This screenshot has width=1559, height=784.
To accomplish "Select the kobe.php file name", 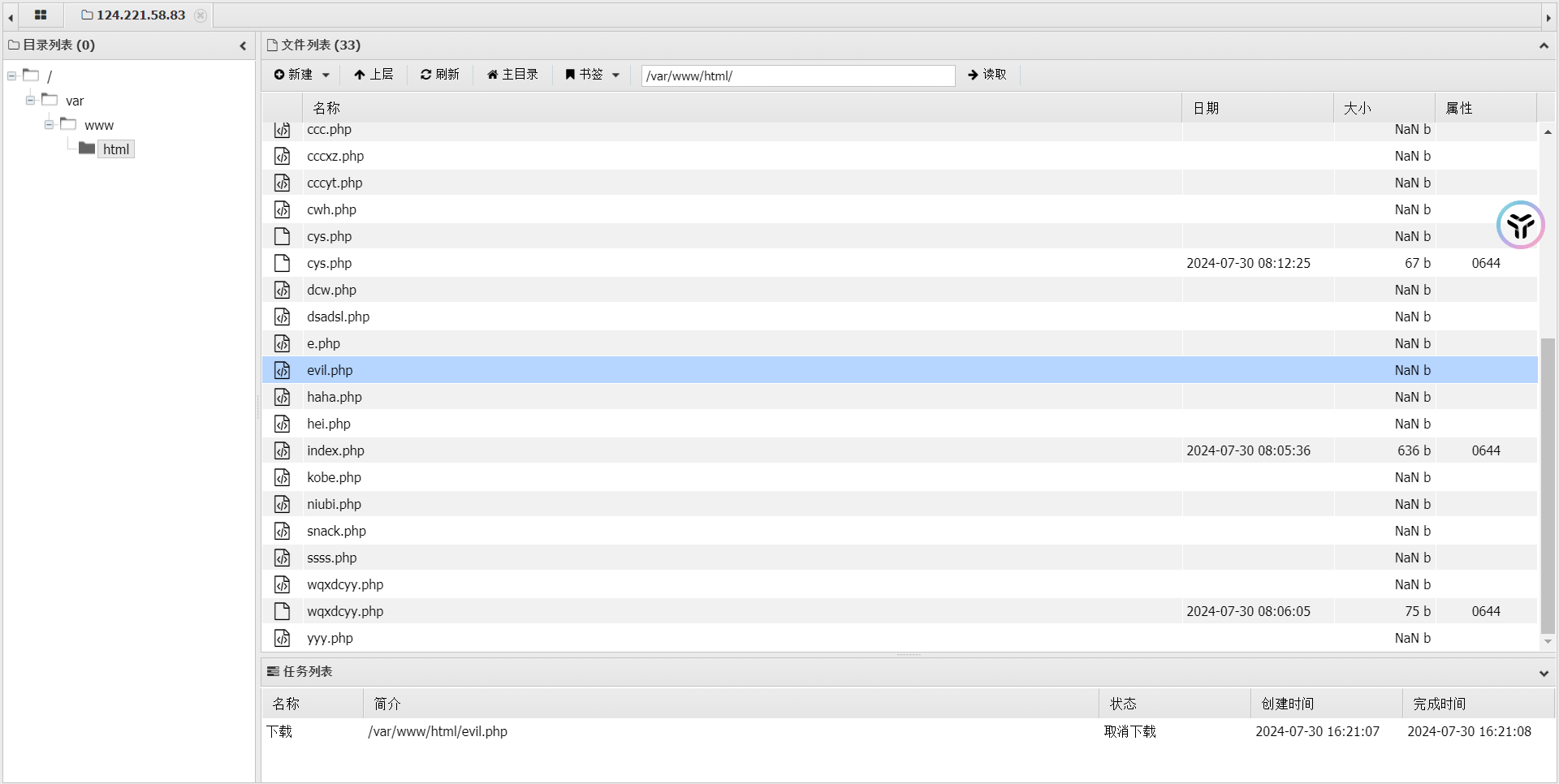I will click(x=334, y=477).
